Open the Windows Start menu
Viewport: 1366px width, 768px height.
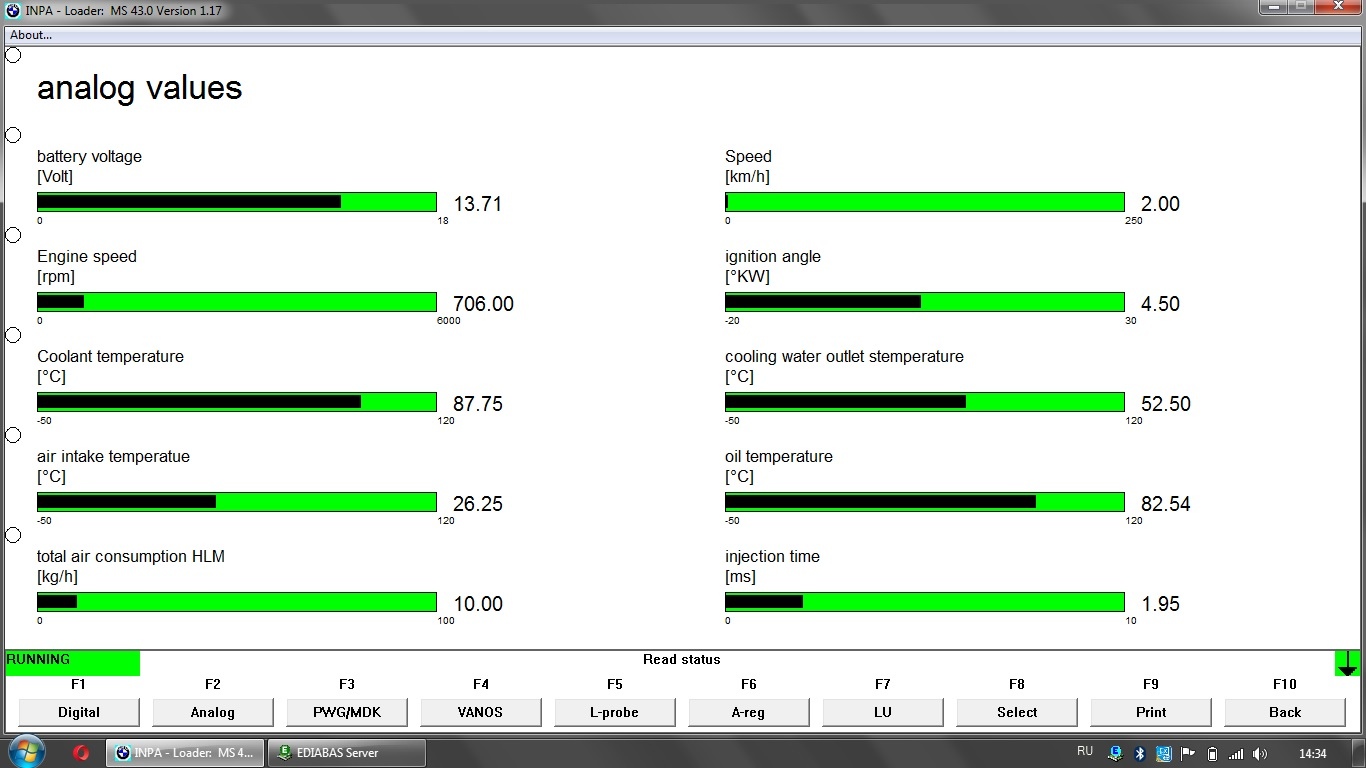27,752
